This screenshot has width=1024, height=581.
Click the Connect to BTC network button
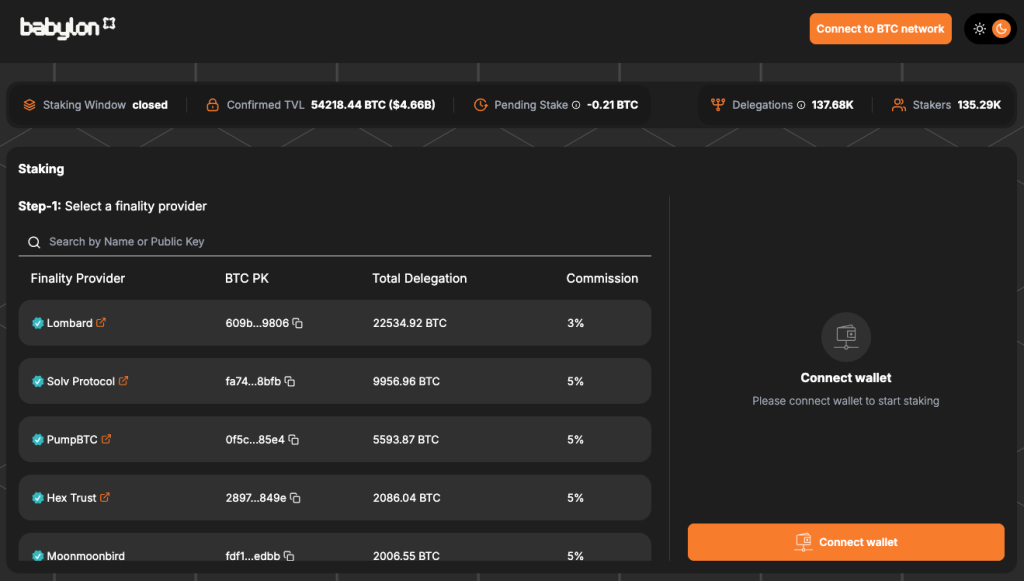click(x=880, y=28)
